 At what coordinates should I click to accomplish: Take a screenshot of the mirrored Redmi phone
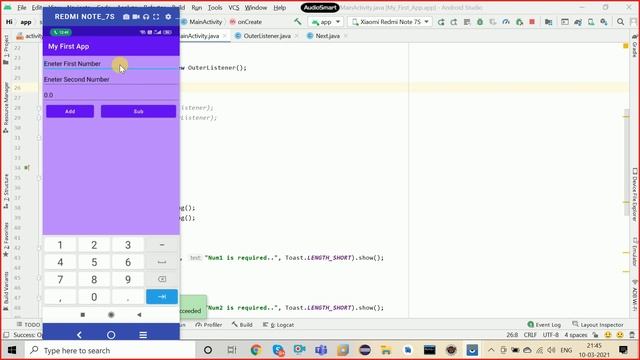(126, 17)
